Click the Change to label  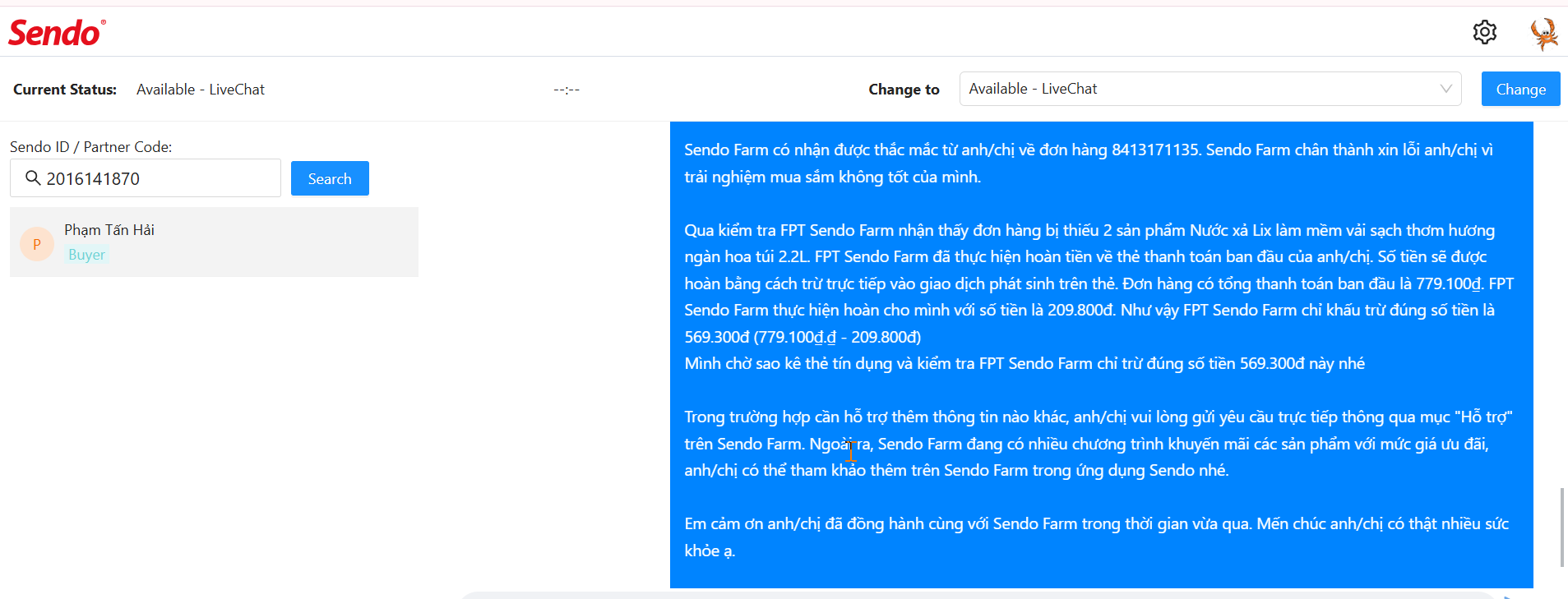coord(904,90)
